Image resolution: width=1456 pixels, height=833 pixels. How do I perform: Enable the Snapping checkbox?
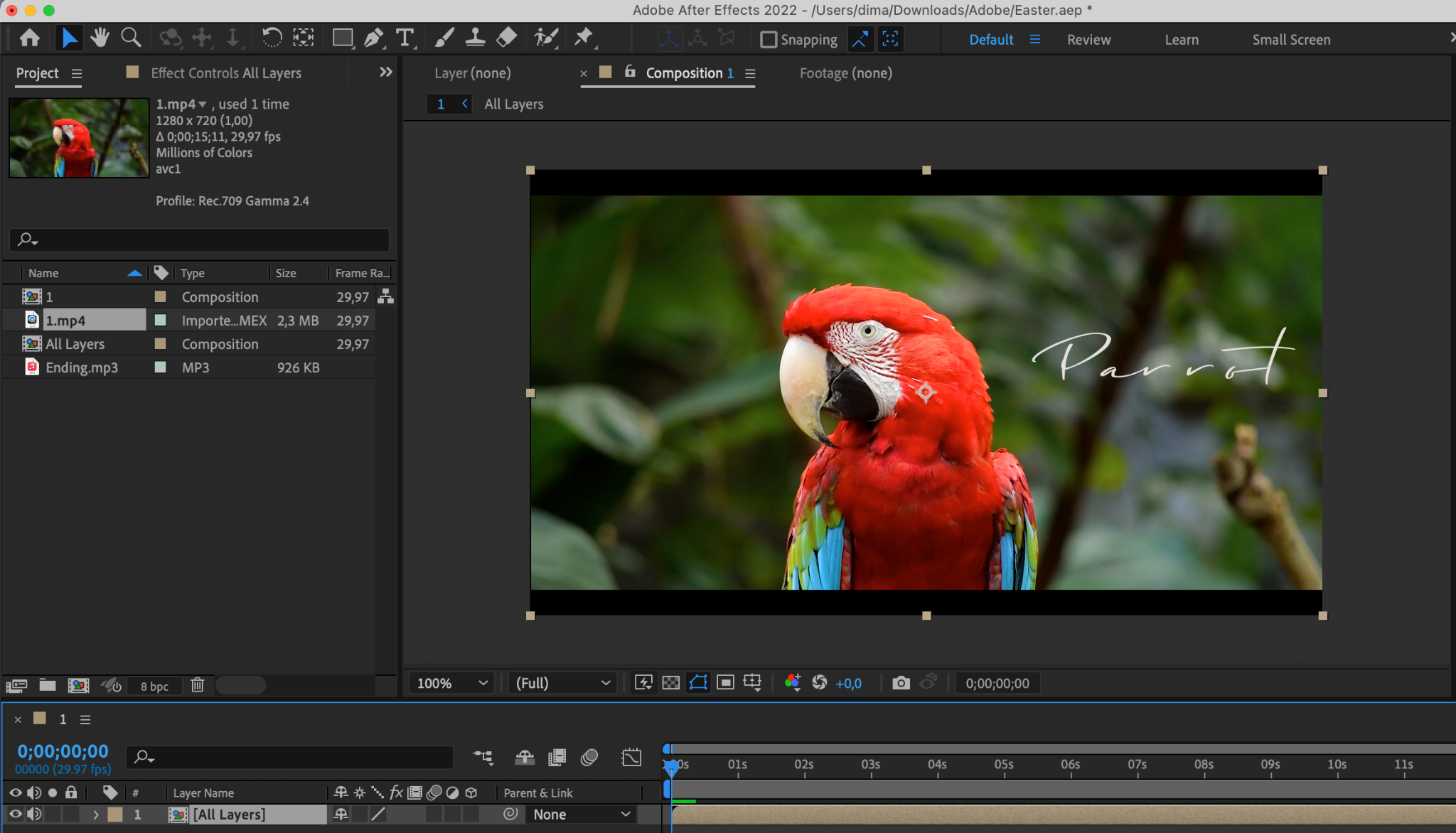(769, 40)
